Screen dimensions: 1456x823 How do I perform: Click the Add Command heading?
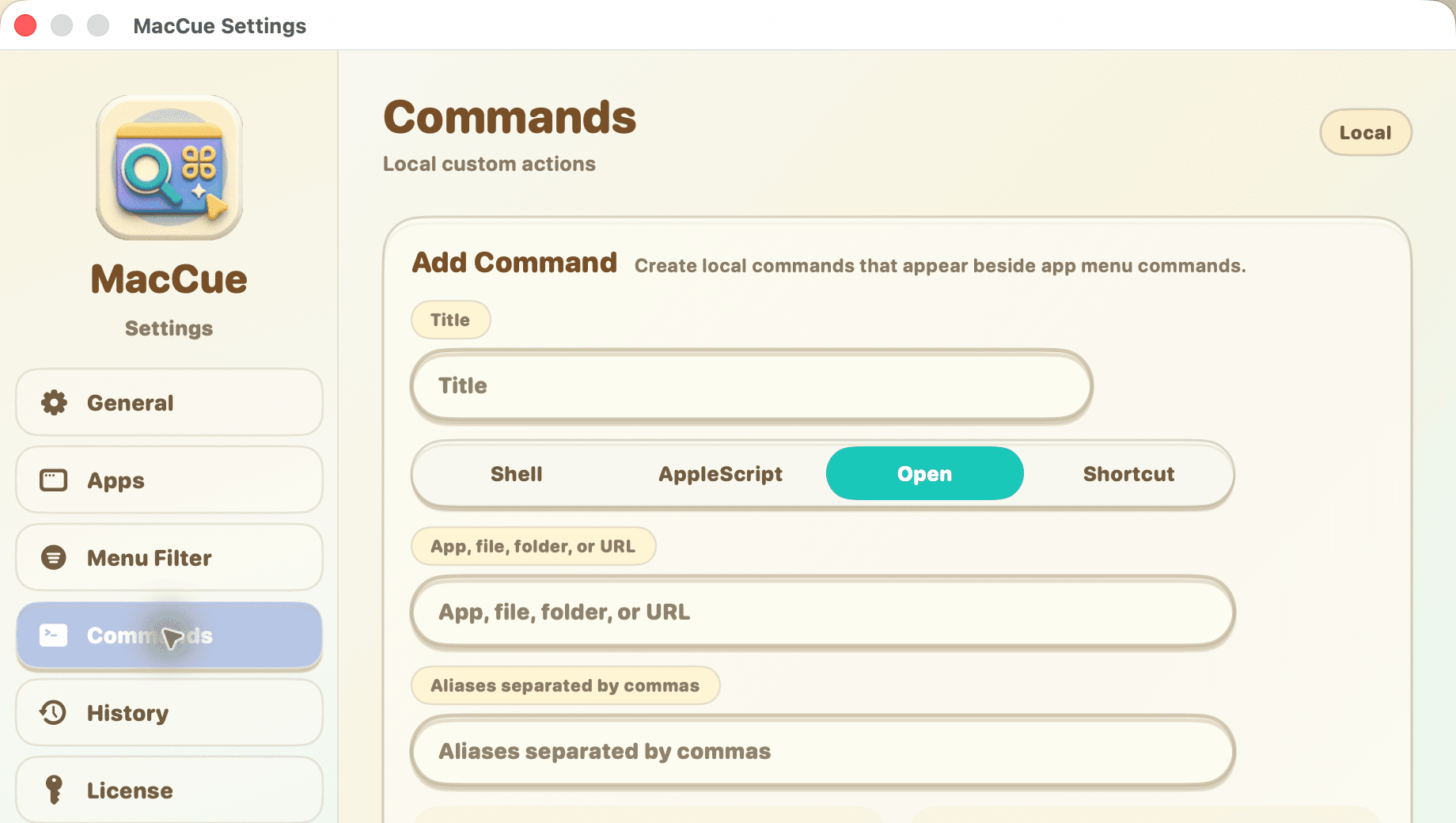pyautogui.click(x=514, y=263)
